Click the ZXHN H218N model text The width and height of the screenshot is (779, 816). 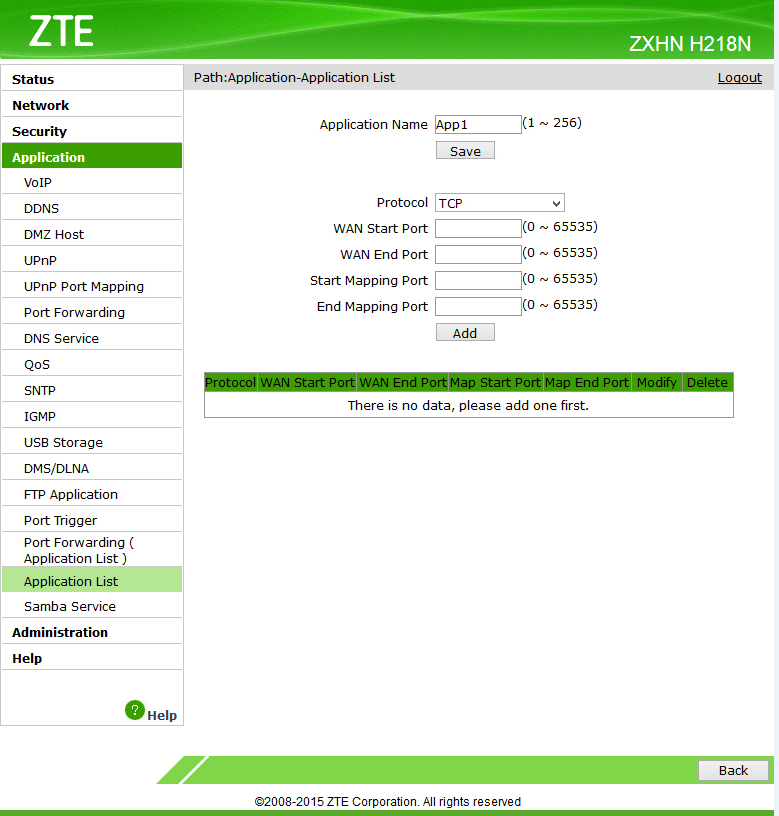point(689,44)
